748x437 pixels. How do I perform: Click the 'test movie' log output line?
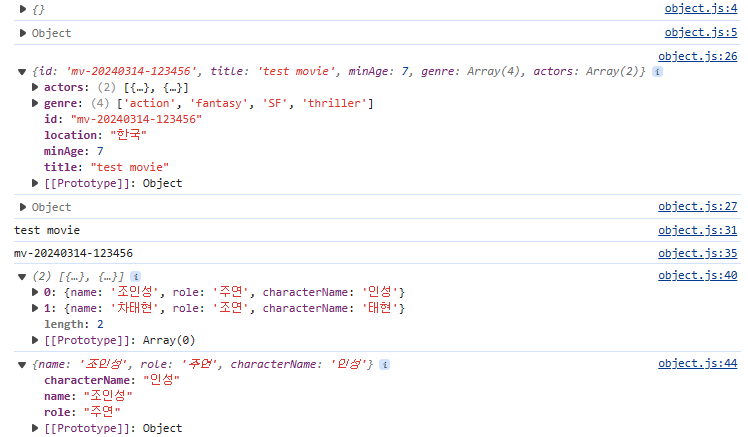(47, 230)
